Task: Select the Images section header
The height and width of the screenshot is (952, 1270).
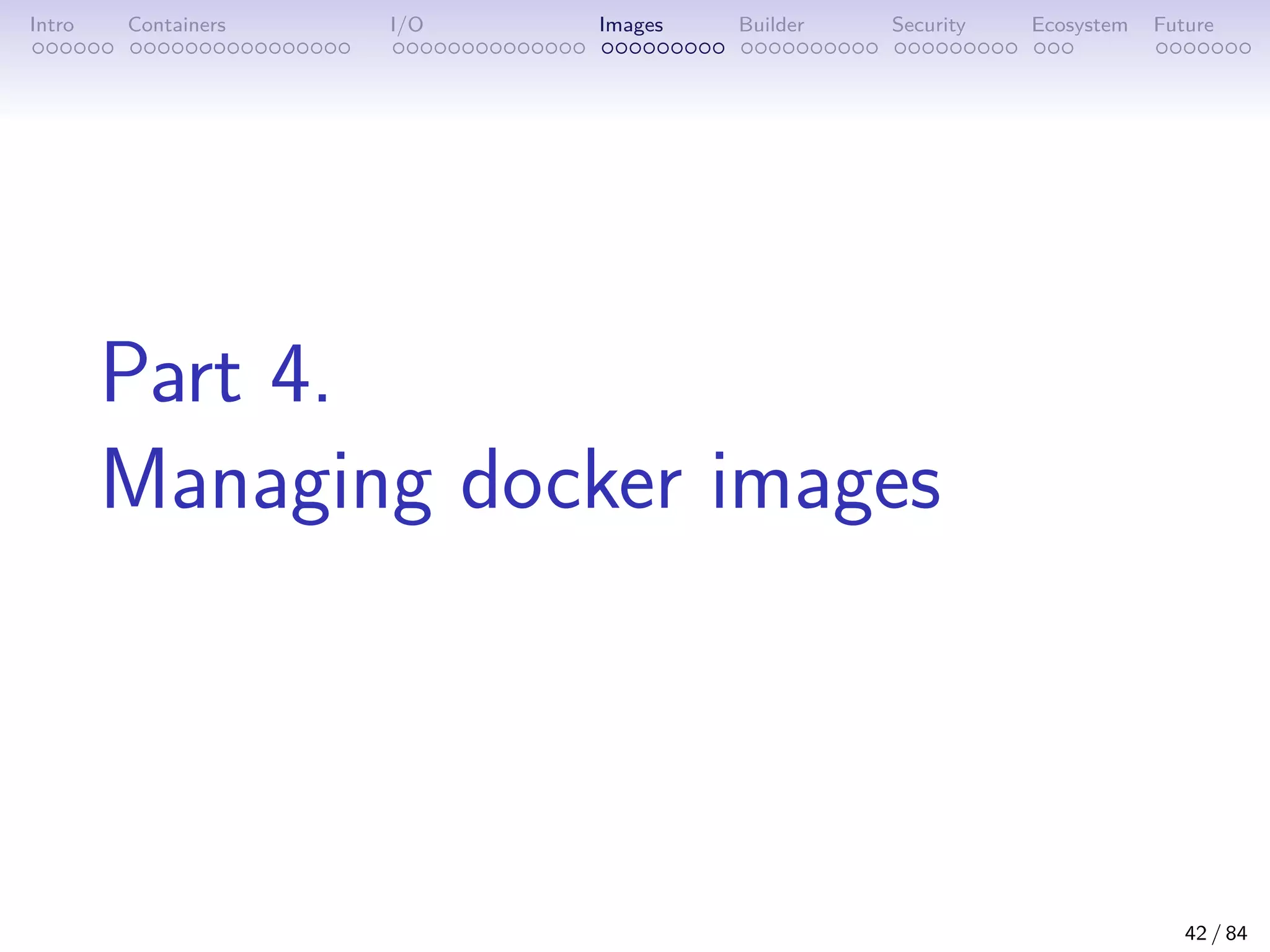Action: coord(631,25)
